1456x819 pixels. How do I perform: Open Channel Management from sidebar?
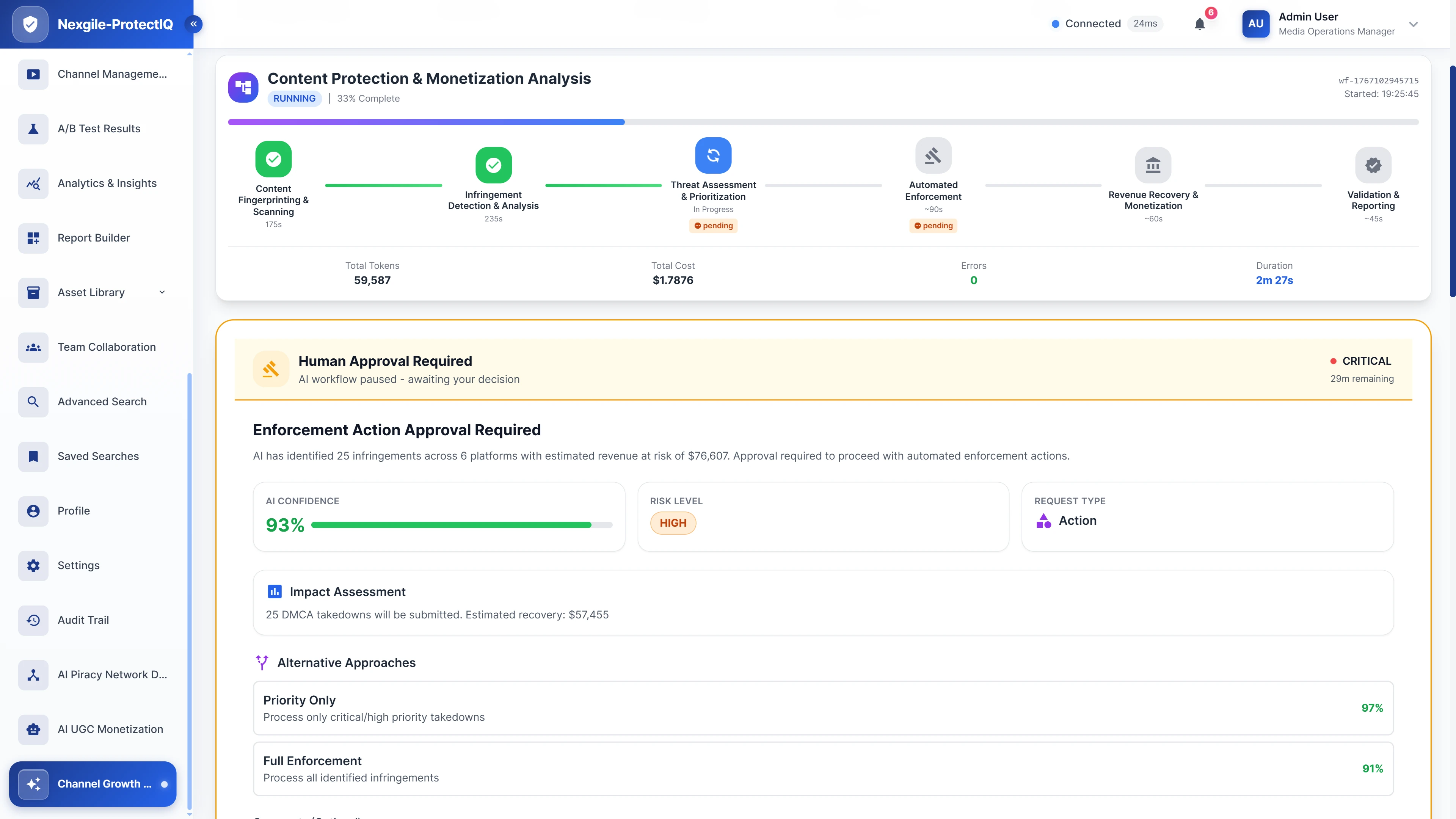(x=111, y=74)
